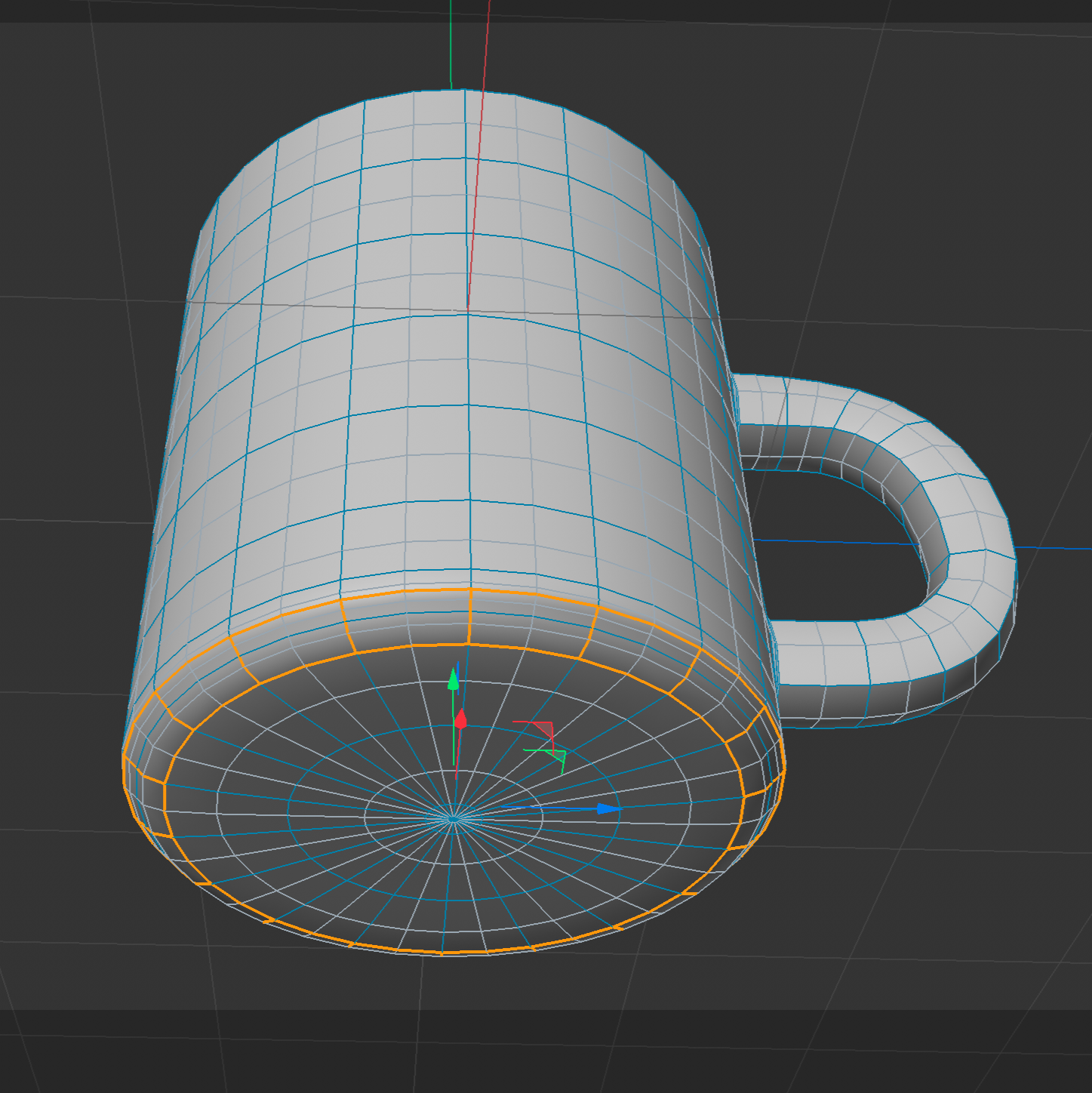The height and width of the screenshot is (1093, 1092).
Task: Grab the blue axis arrow handle
Action: pyautogui.click(x=608, y=809)
